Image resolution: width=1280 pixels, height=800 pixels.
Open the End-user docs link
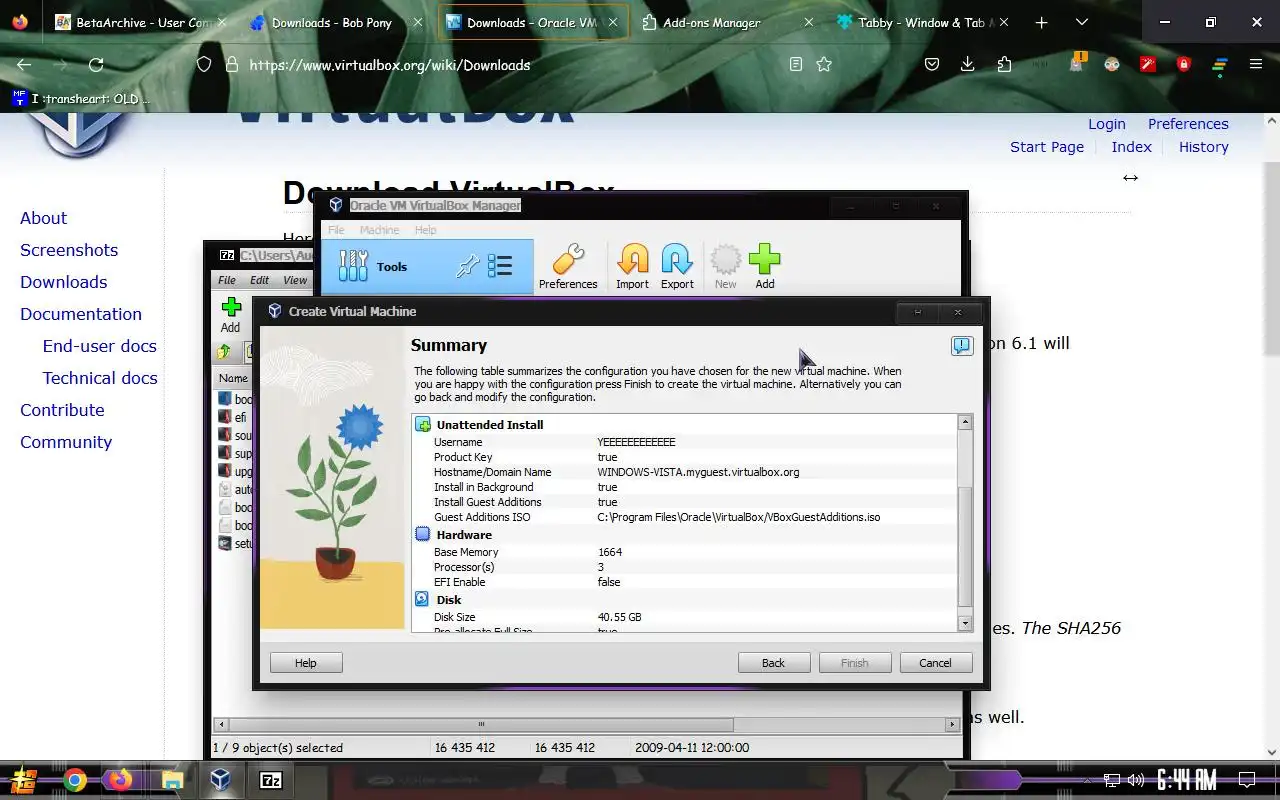pyautogui.click(x=100, y=346)
